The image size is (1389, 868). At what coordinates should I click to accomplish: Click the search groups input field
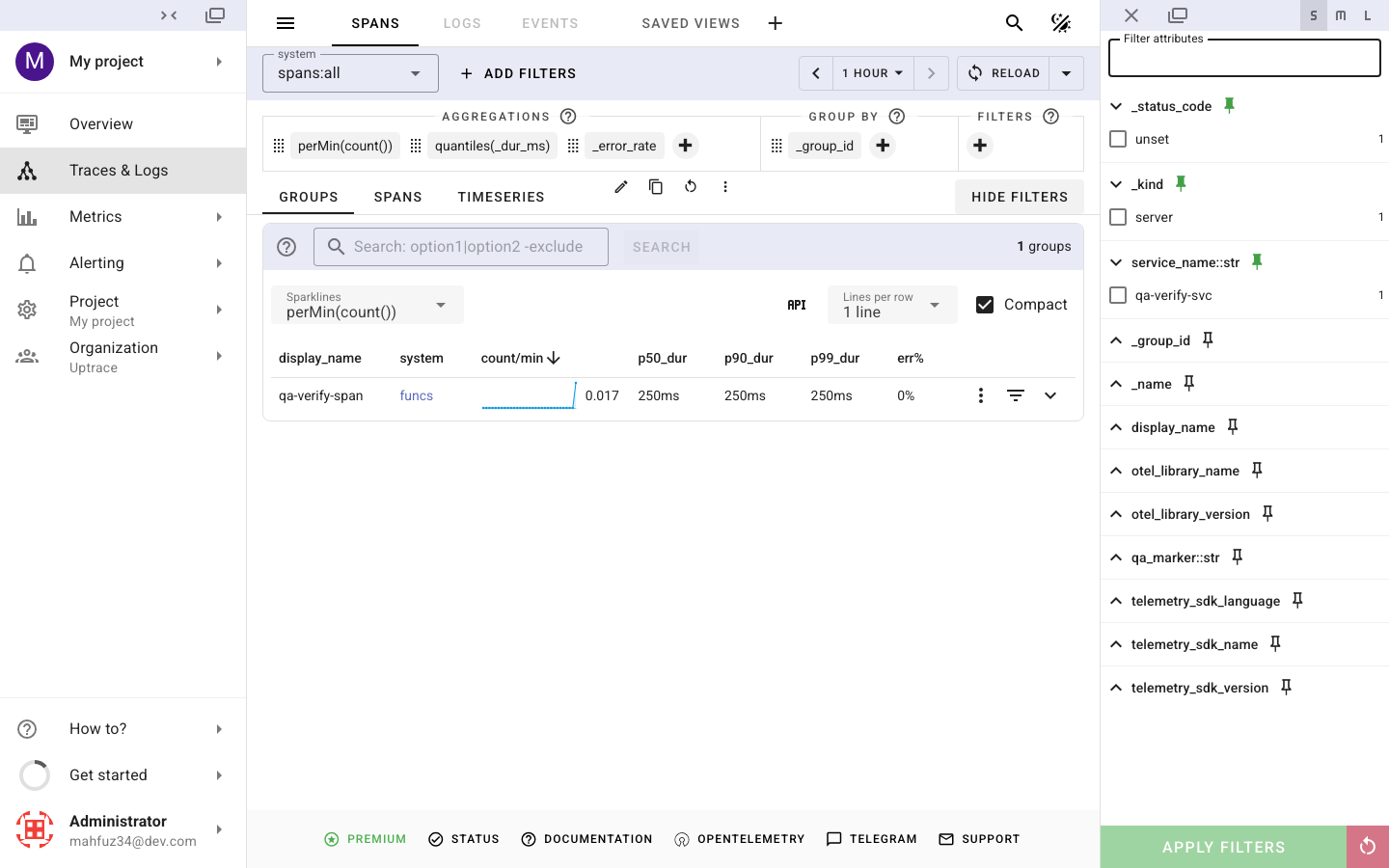[461, 247]
